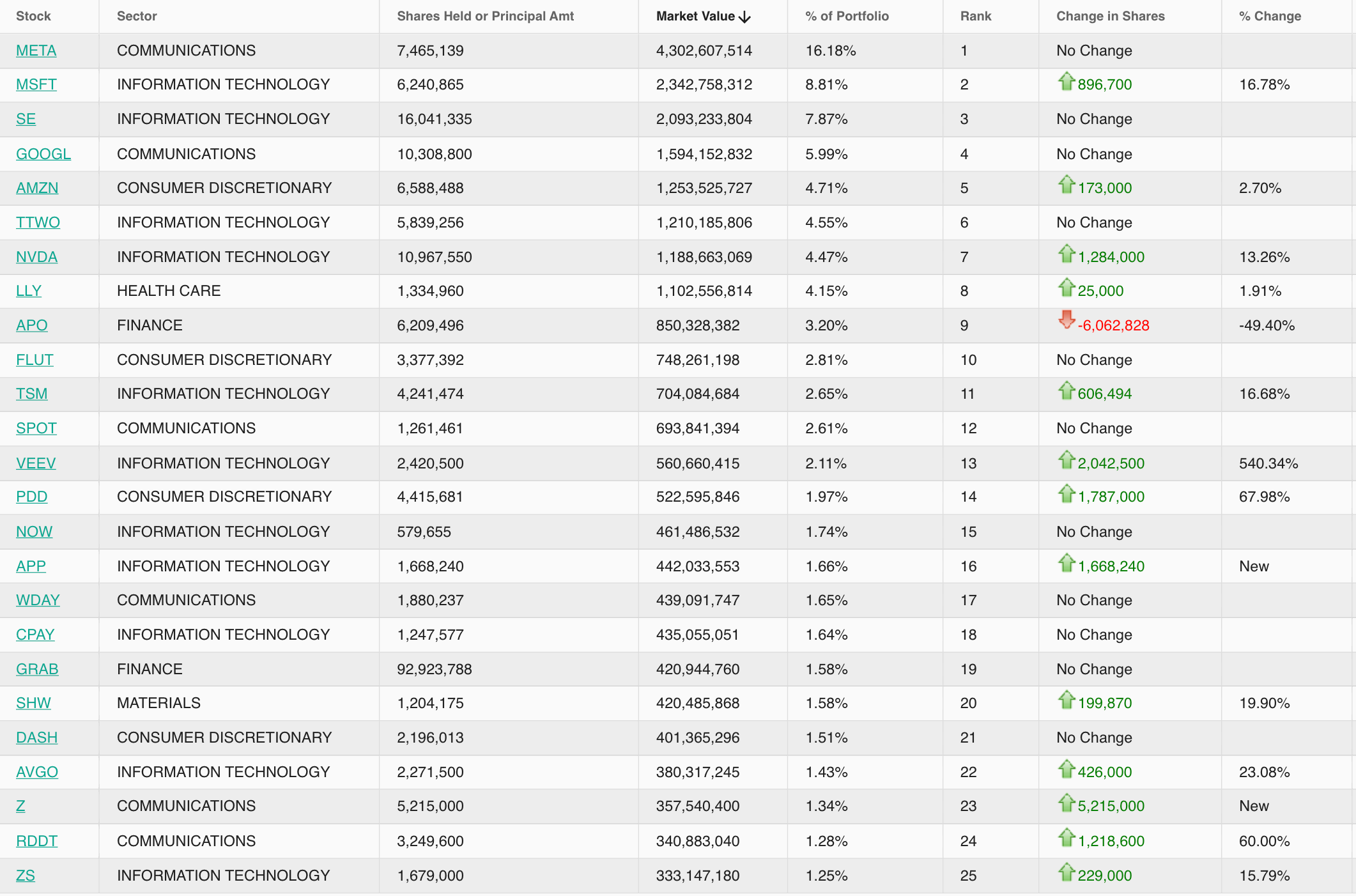This screenshot has height=896, width=1356.
Task: Click green up arrow in AMZN row
Action: coord(1067,185)
